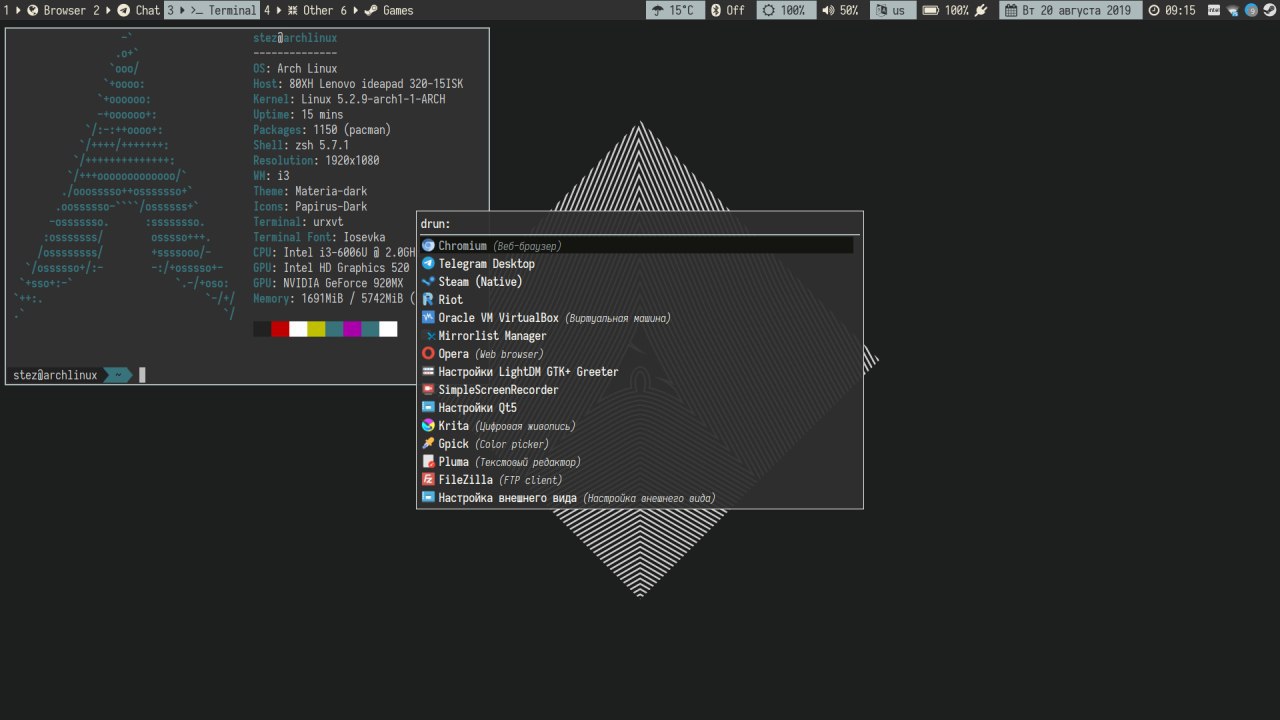
Task: Click the small white square tray icon
Action: [x=1214, y=10]
